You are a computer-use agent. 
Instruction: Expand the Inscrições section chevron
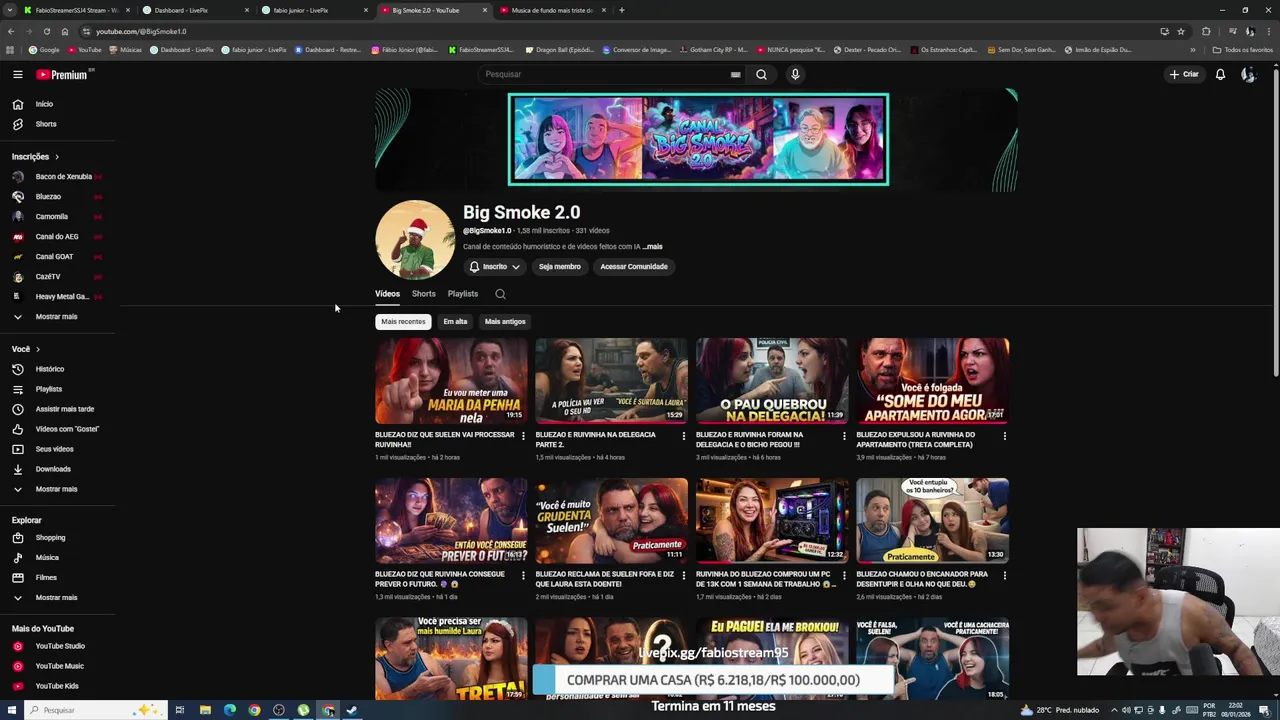[57, 157]
